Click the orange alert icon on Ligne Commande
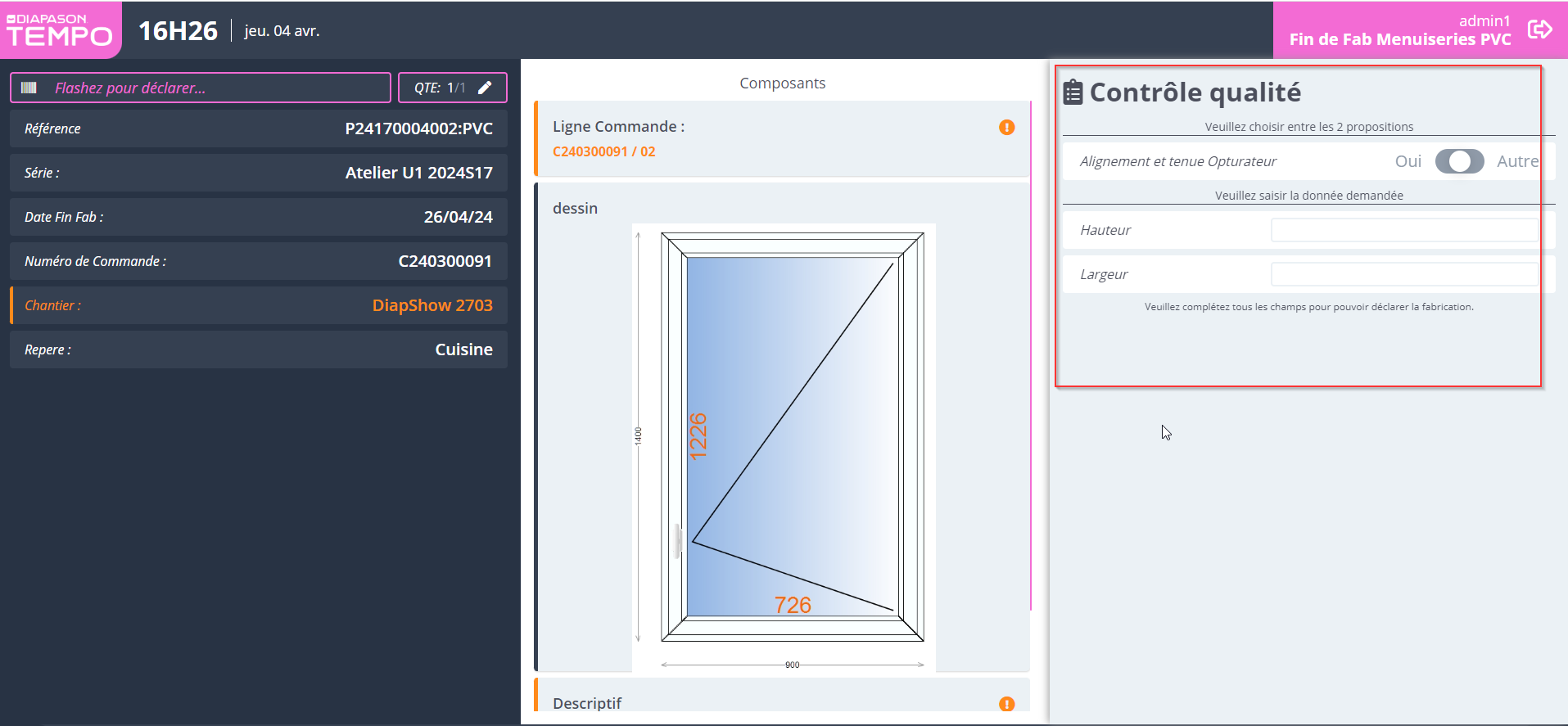Viewport: 1568px width, 726px height. [x=1006, y=127]
